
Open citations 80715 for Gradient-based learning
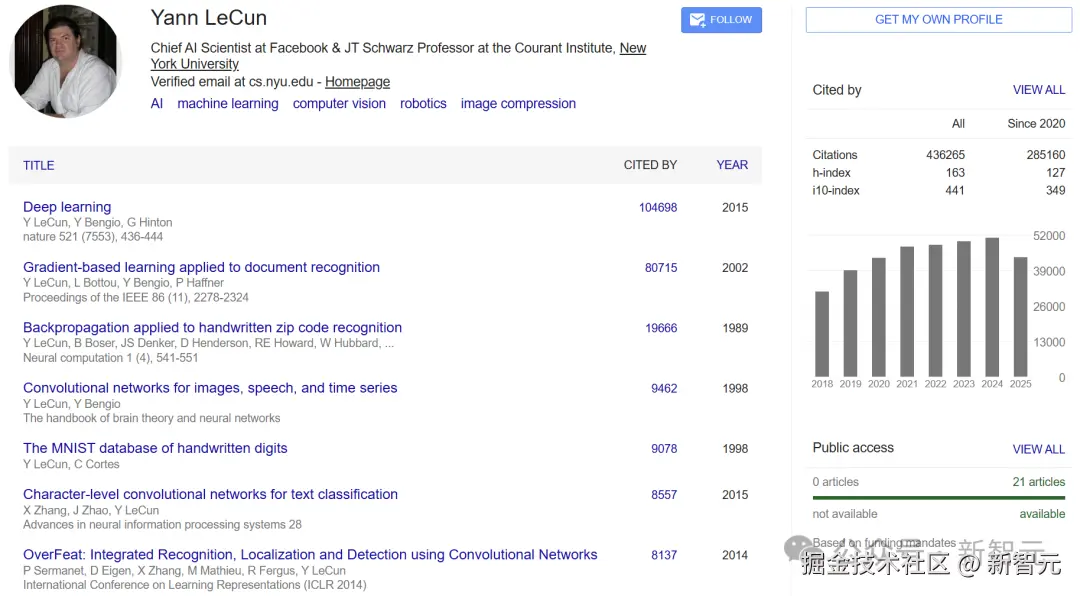pyautogui.click(x=661, y=268)
